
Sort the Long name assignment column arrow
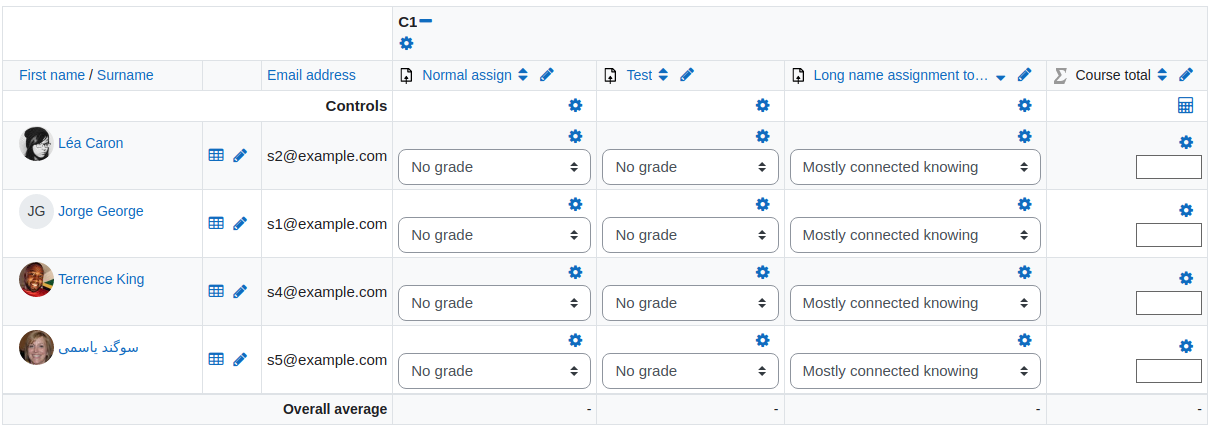click(1001, 77)
